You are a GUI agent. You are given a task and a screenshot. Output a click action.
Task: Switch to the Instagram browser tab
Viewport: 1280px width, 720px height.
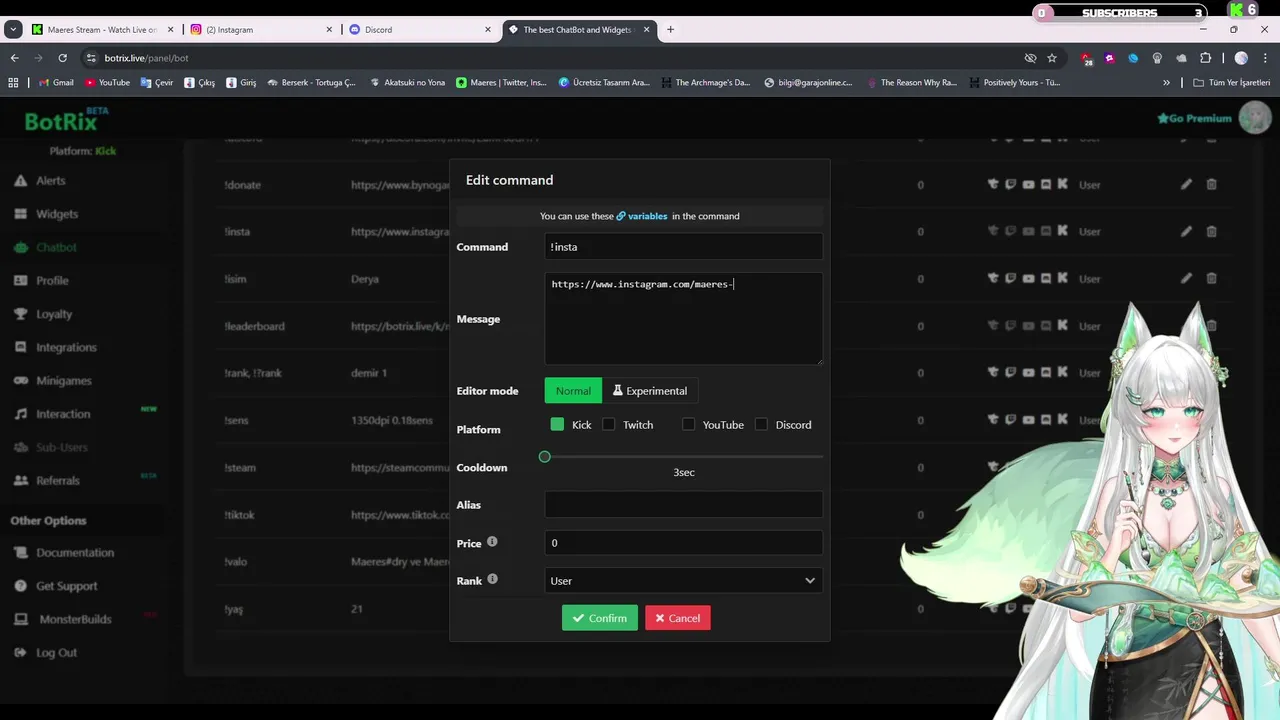tap(262, 30)
